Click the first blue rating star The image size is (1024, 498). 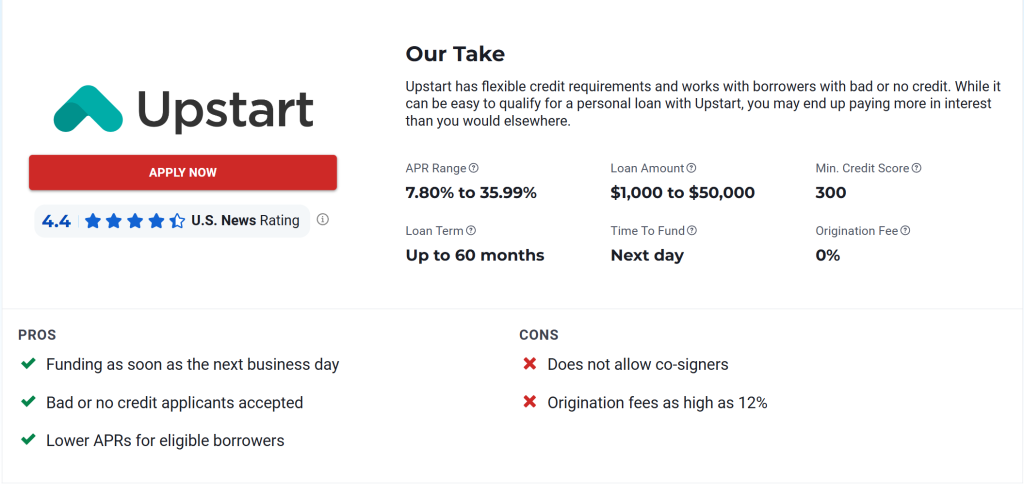coord(93,221)
